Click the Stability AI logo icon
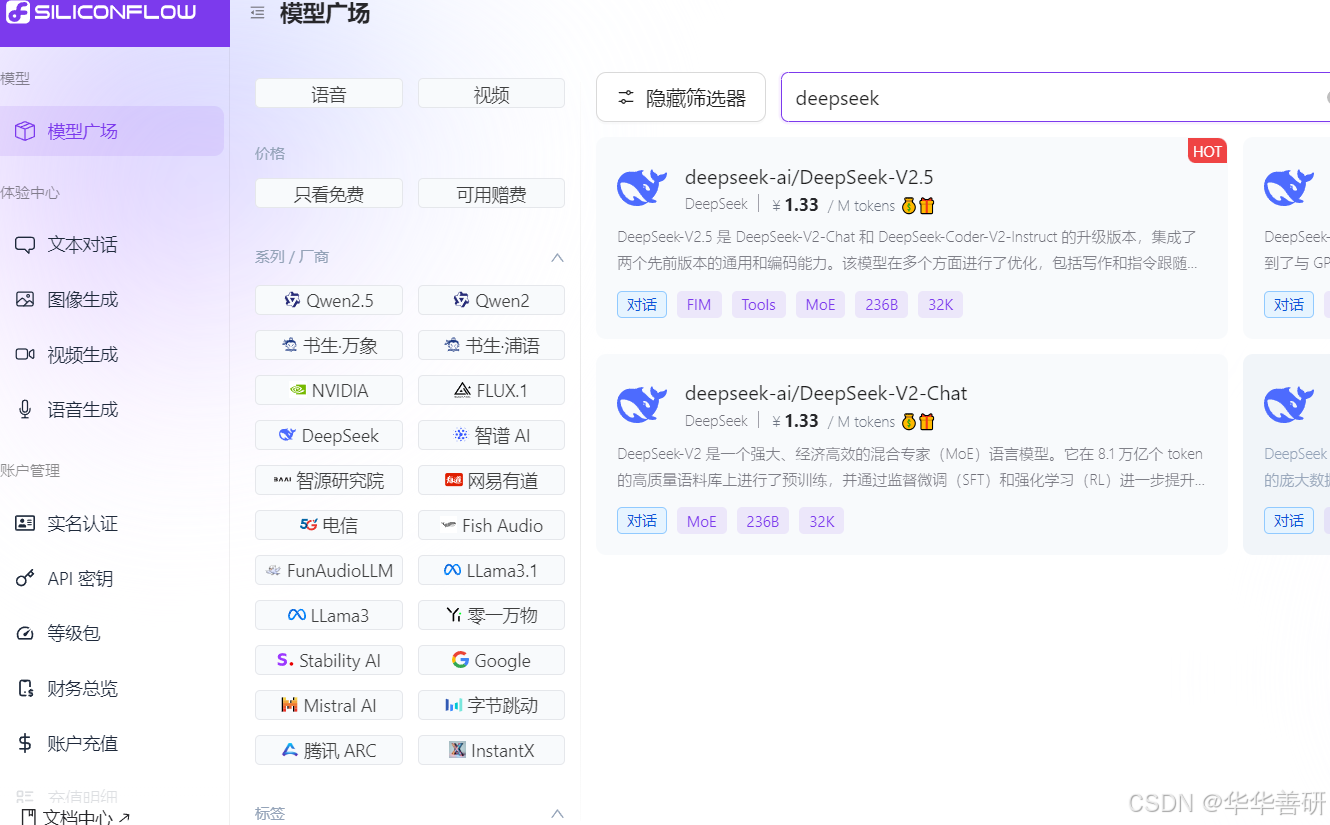1330x825 pixels. [x=285, y=660]
